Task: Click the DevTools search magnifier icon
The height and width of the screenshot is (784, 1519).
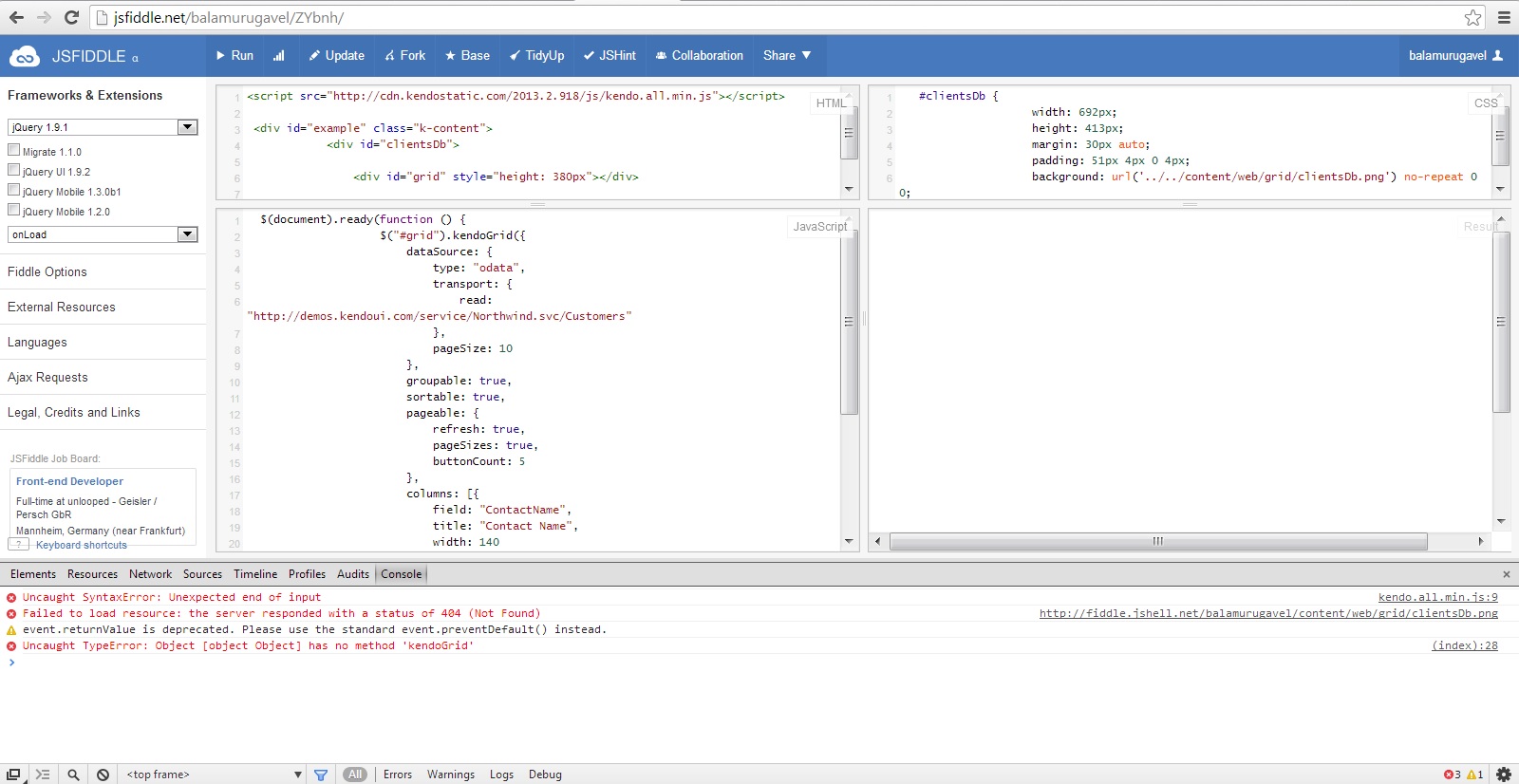Action: pos(73,775)
